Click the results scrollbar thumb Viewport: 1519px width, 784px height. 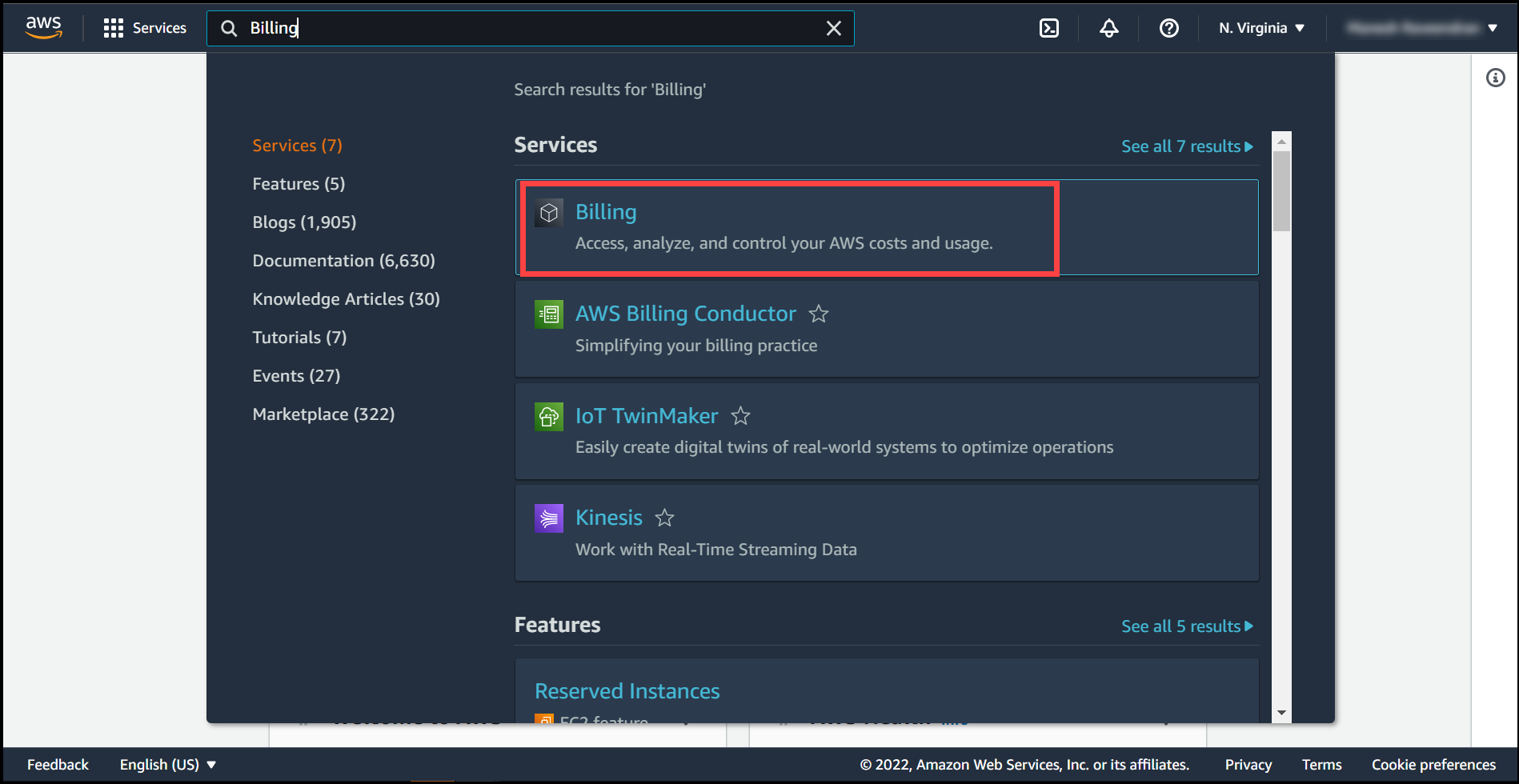click(1282, 191)
